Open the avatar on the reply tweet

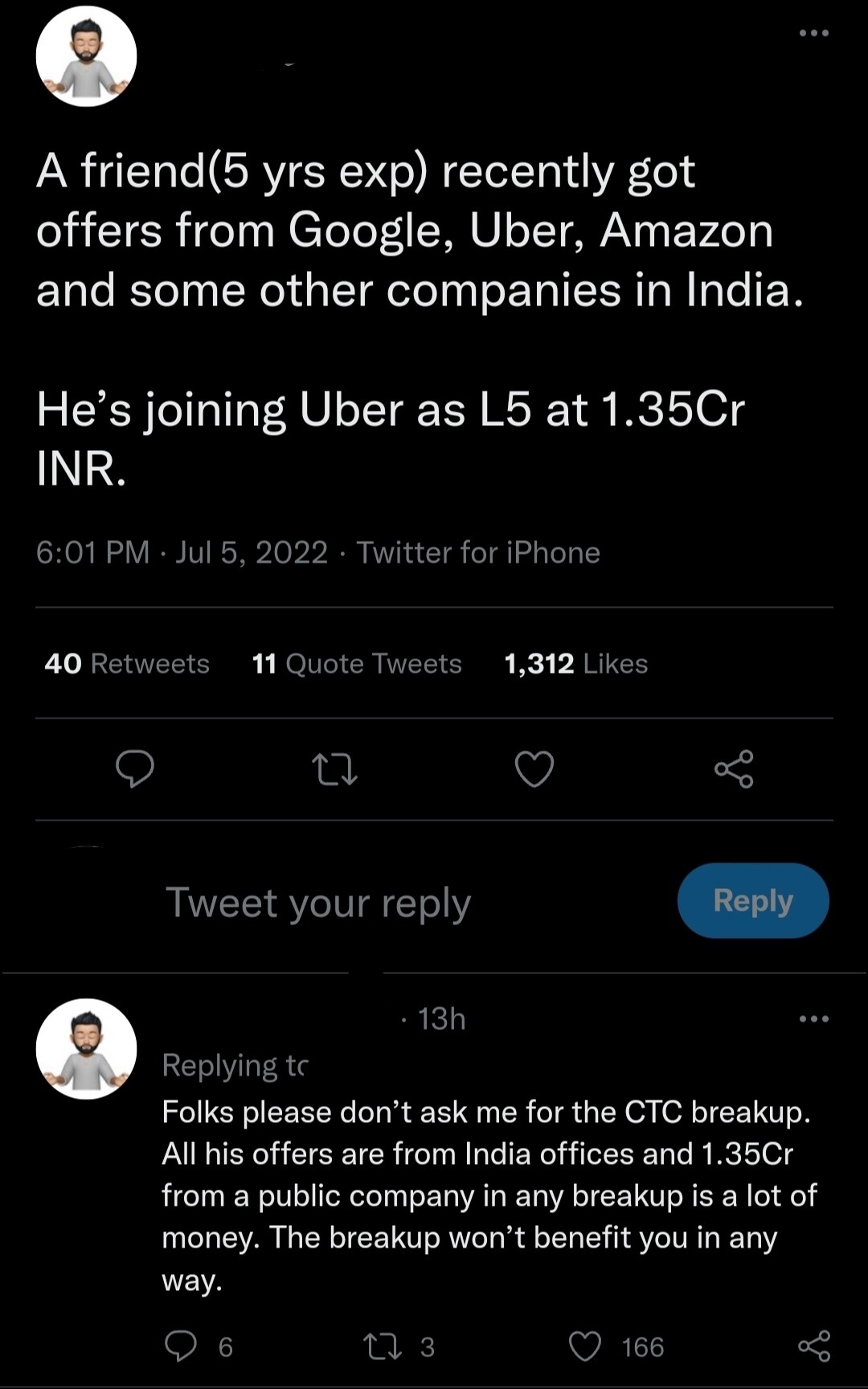86,1048
